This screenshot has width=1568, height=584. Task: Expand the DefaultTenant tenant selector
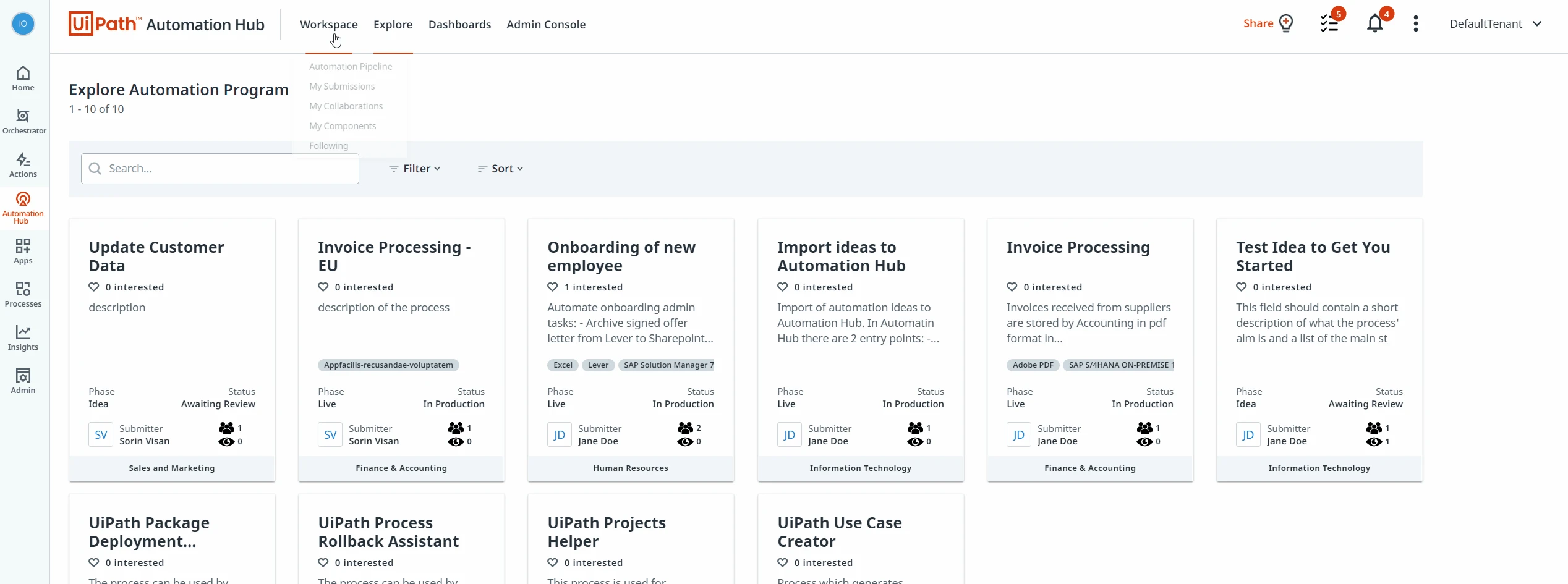click(1496, 24)
